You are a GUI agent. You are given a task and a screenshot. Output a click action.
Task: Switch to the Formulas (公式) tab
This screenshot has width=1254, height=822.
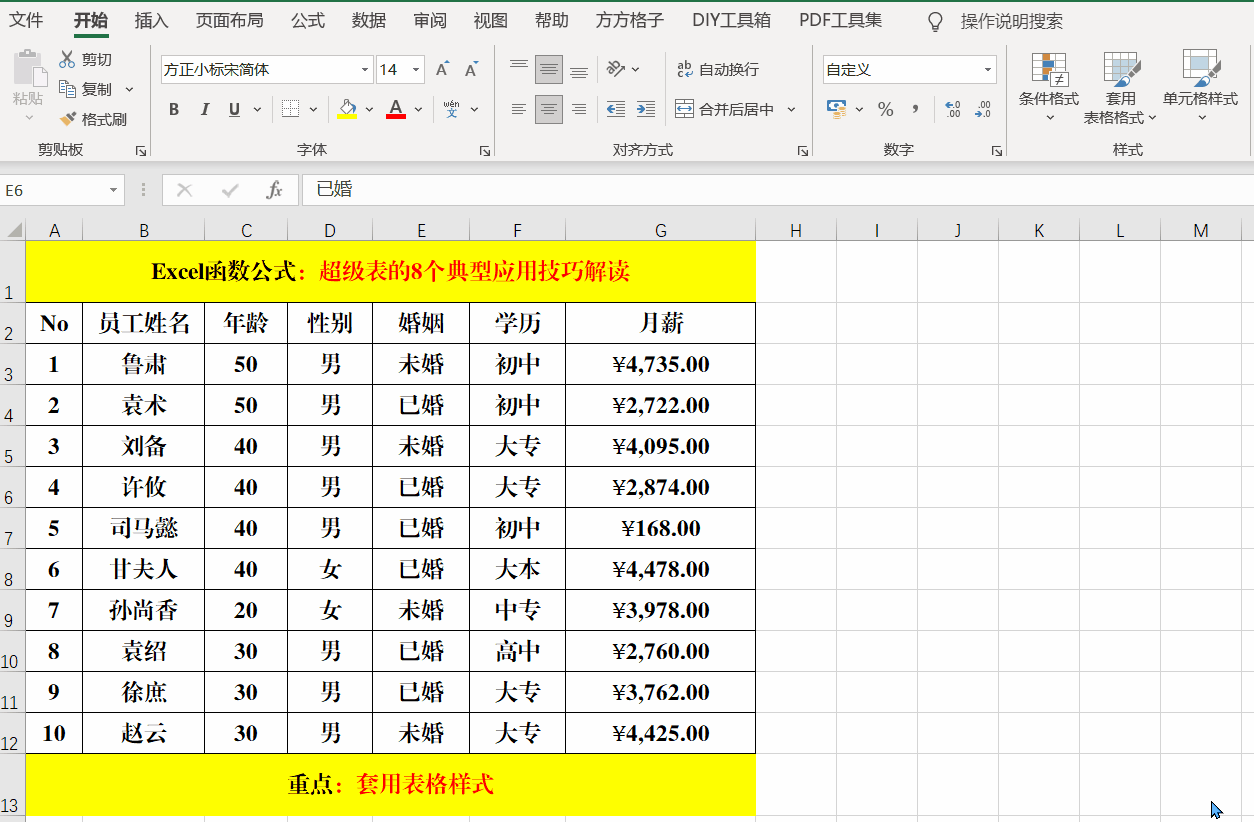(308, 20)
